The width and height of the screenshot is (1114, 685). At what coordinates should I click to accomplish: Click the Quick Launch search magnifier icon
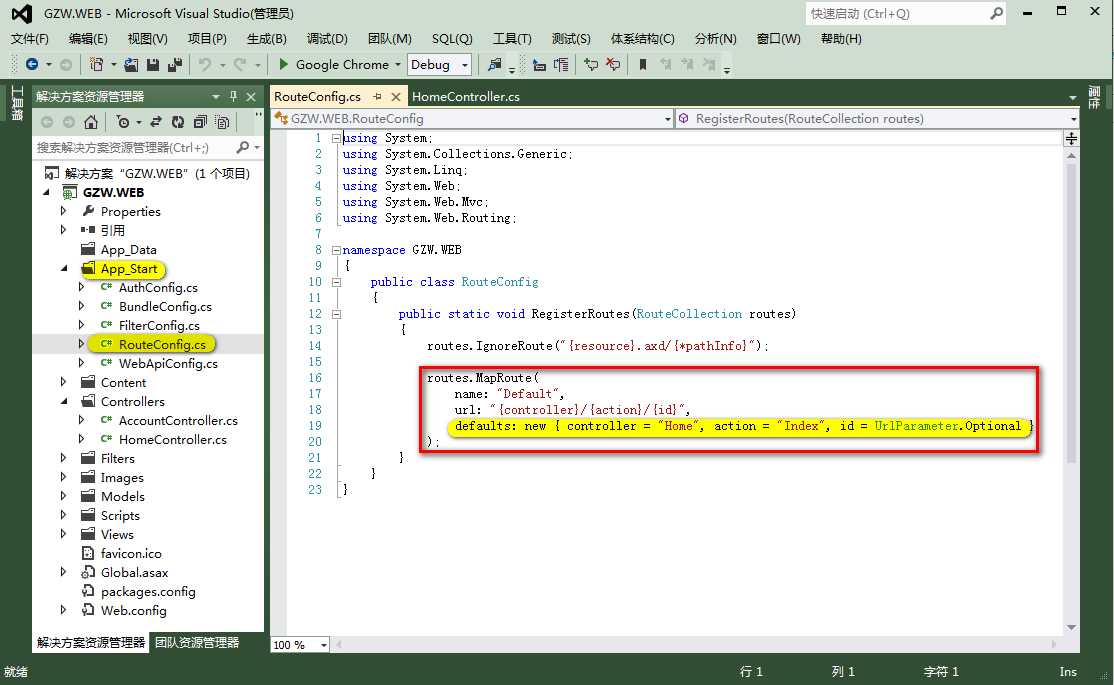pyautogui.click(x=996, y=13)
